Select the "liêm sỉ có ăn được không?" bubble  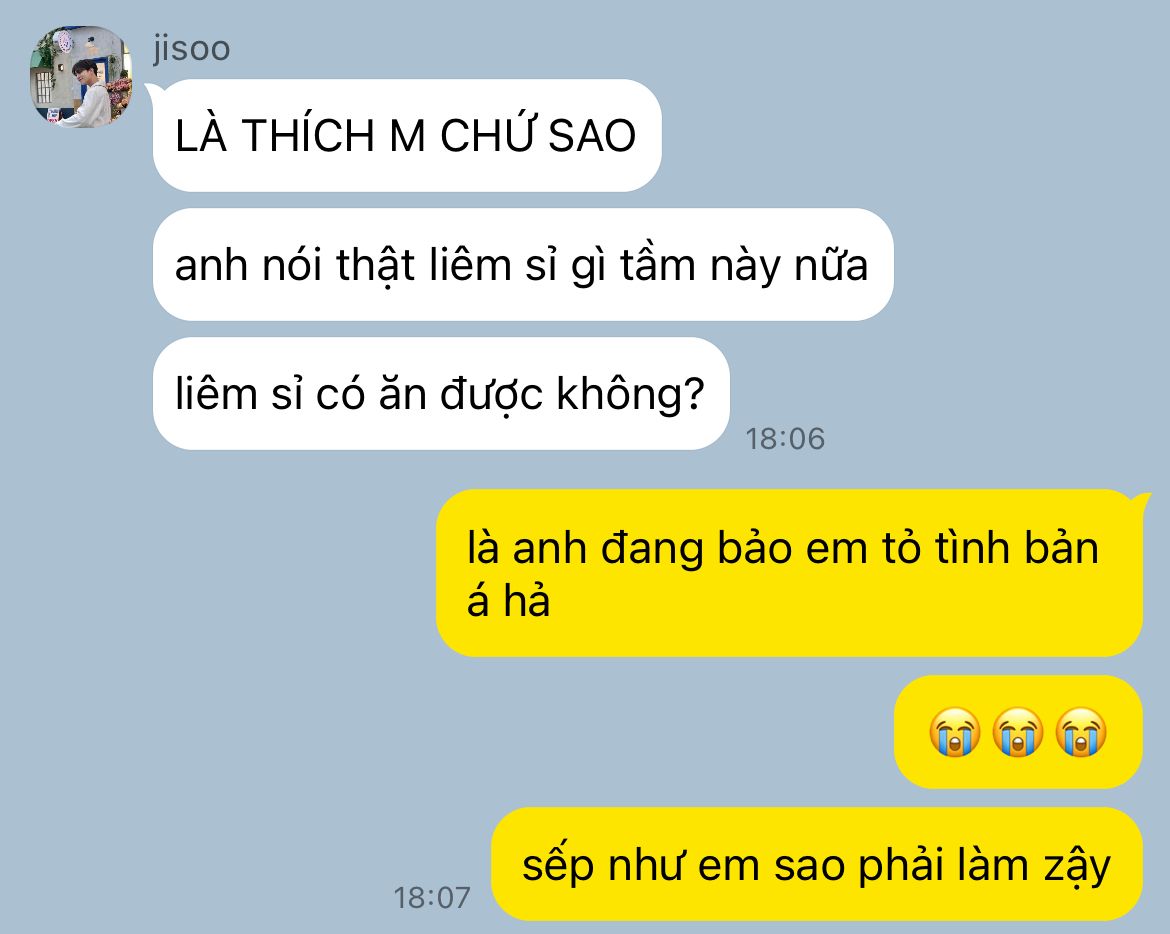(441, 394)
